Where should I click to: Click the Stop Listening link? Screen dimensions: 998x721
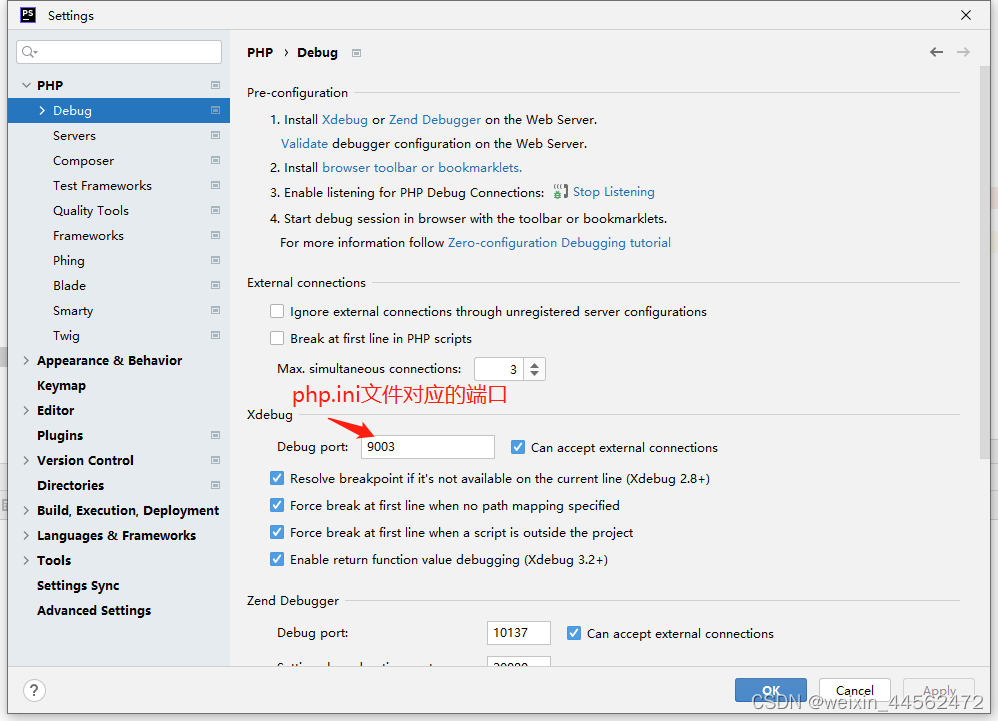click(x=613, y=191)
